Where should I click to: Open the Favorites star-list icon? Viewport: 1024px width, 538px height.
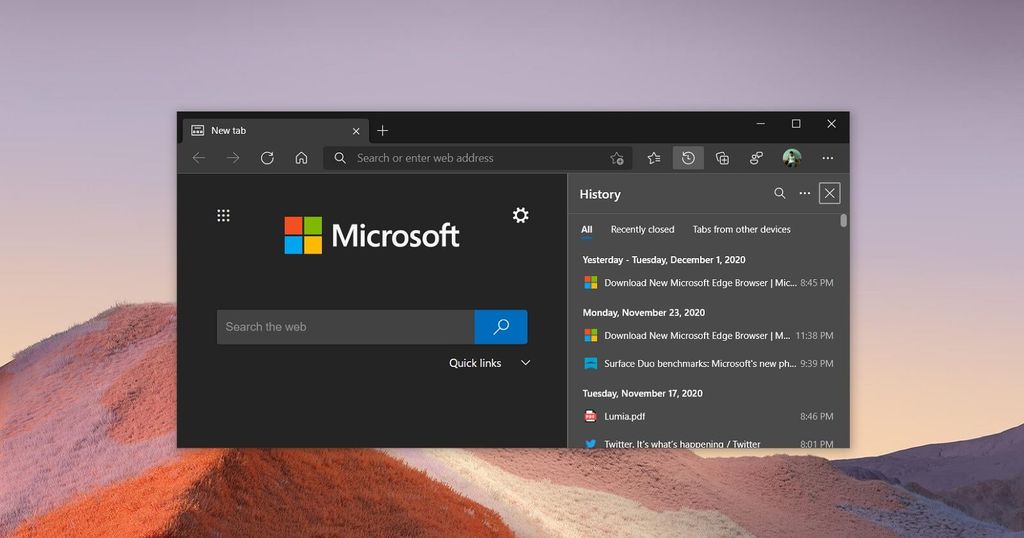coord(654,158)
